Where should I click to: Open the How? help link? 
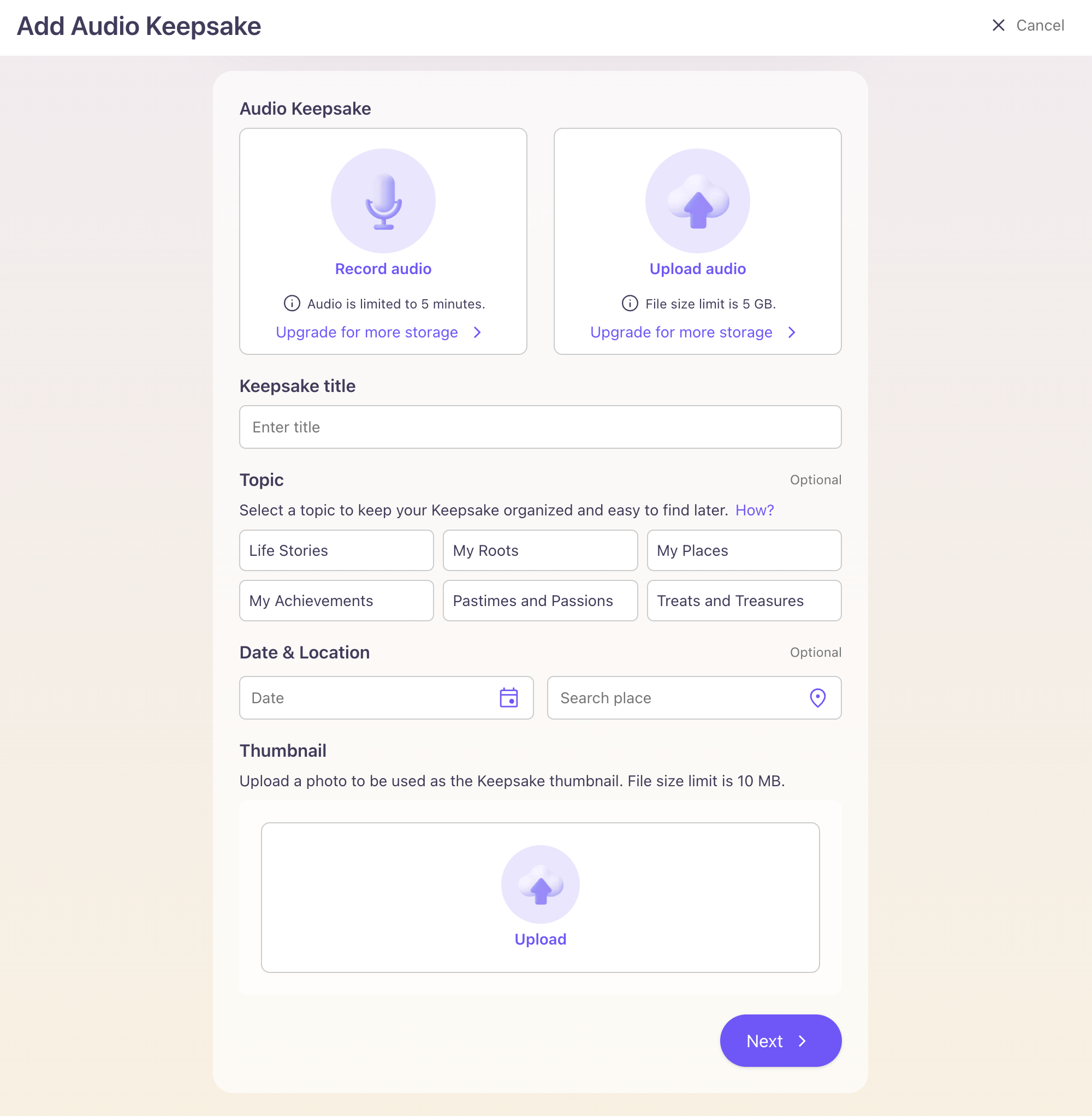(x=754, y=510)
